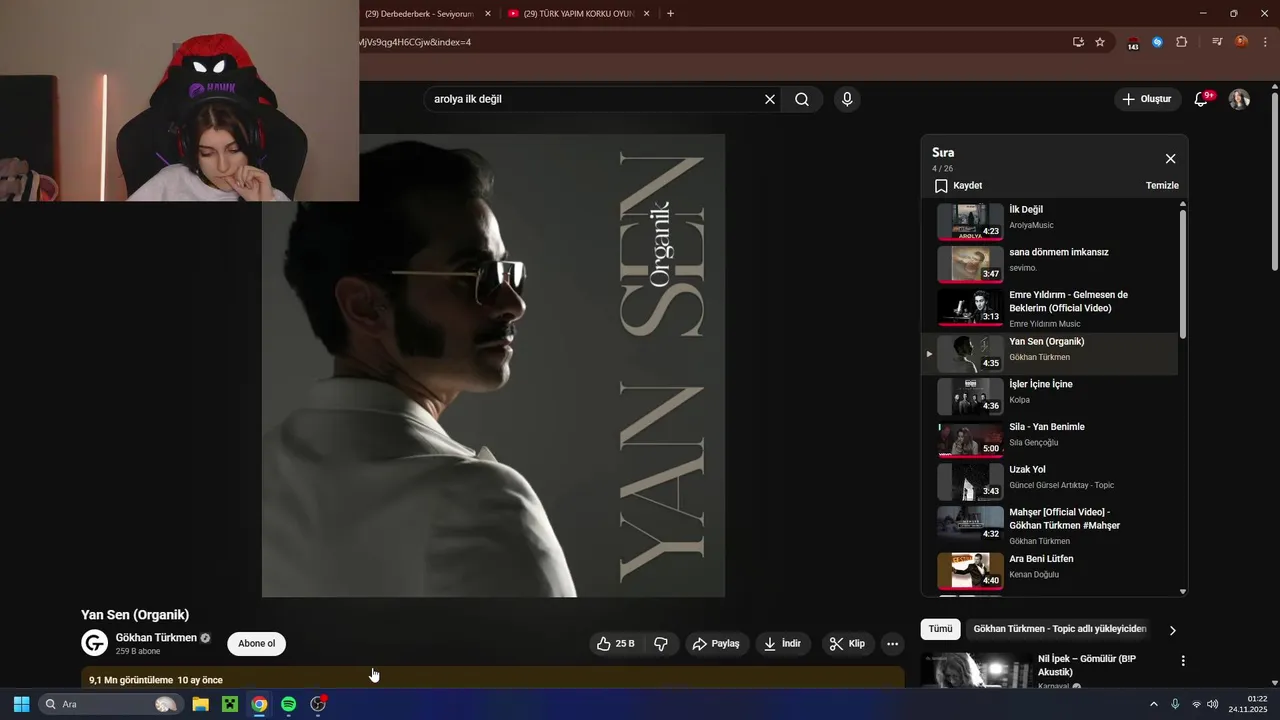Open Chrome media control icon
This screenshot has height=720, width=1280.
click(x=1217, y=42)
